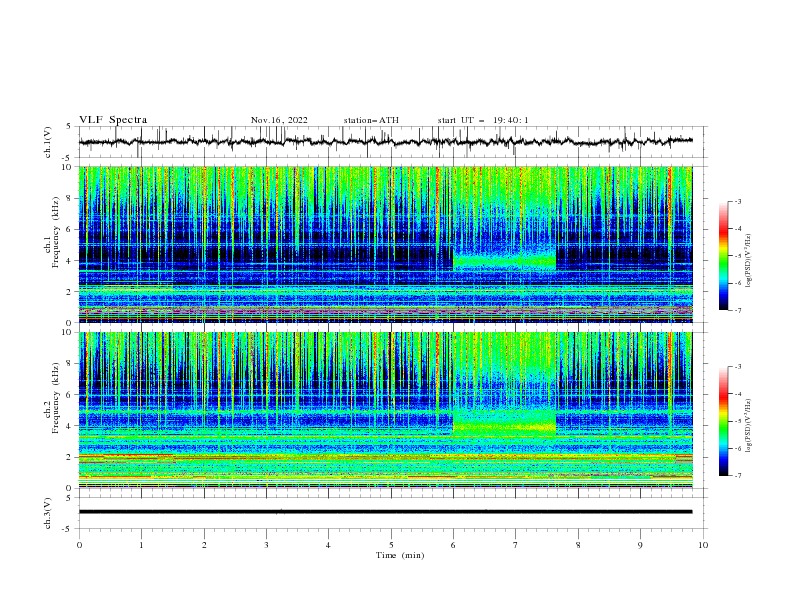Select the "Time (min)" axis title

400,555
